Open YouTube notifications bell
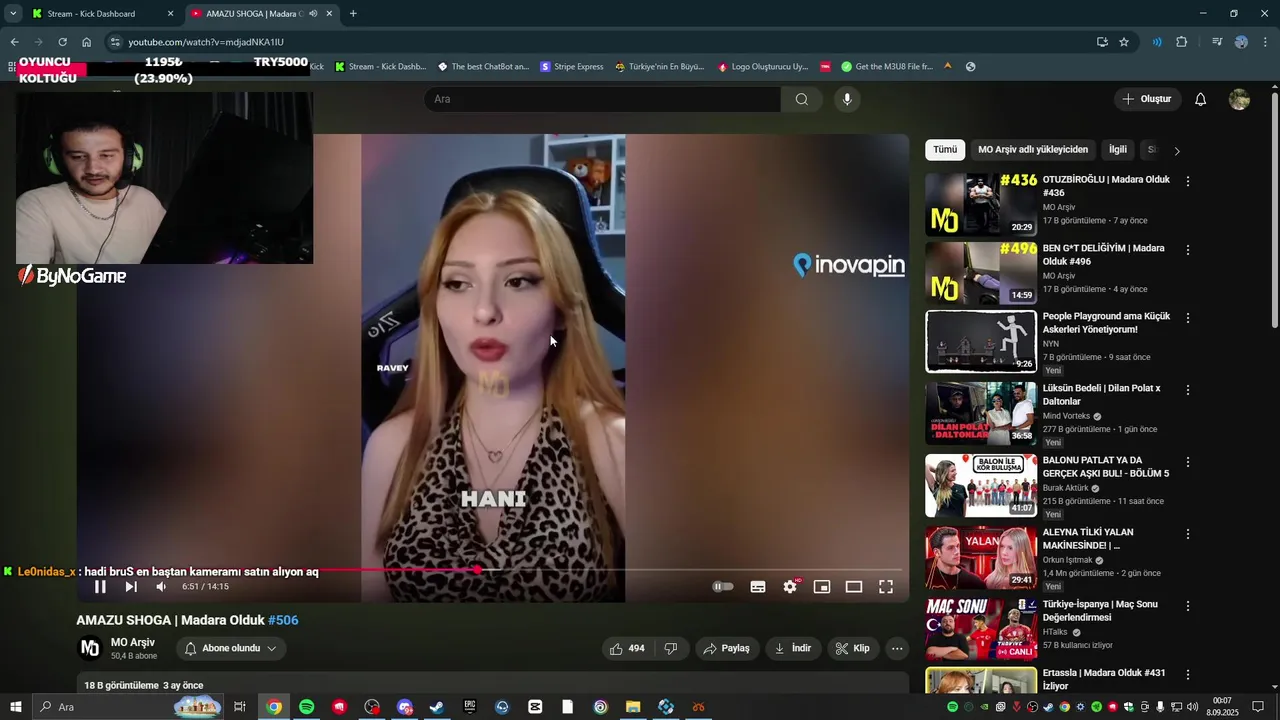The width and height of the screenshot is (1280, 720). [x=1201, y=99]
